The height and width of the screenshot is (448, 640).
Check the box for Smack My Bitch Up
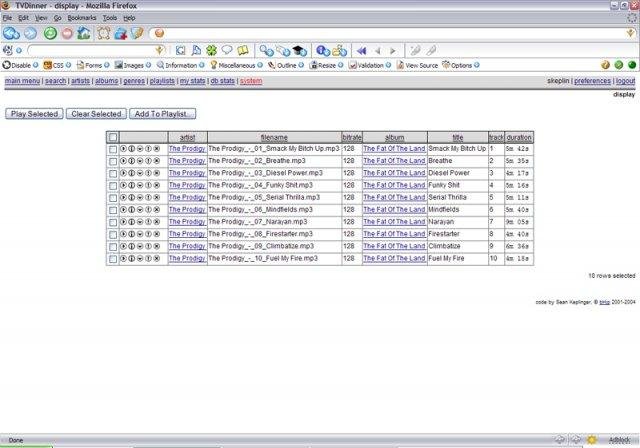[113, 149]
